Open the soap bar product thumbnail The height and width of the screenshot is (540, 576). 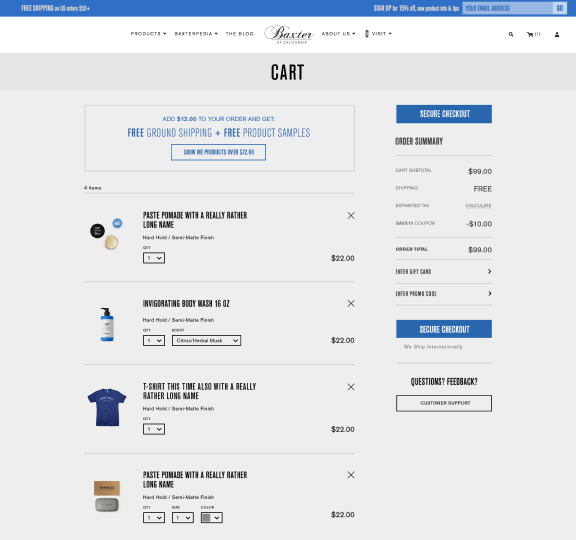[x=107, y=496]
